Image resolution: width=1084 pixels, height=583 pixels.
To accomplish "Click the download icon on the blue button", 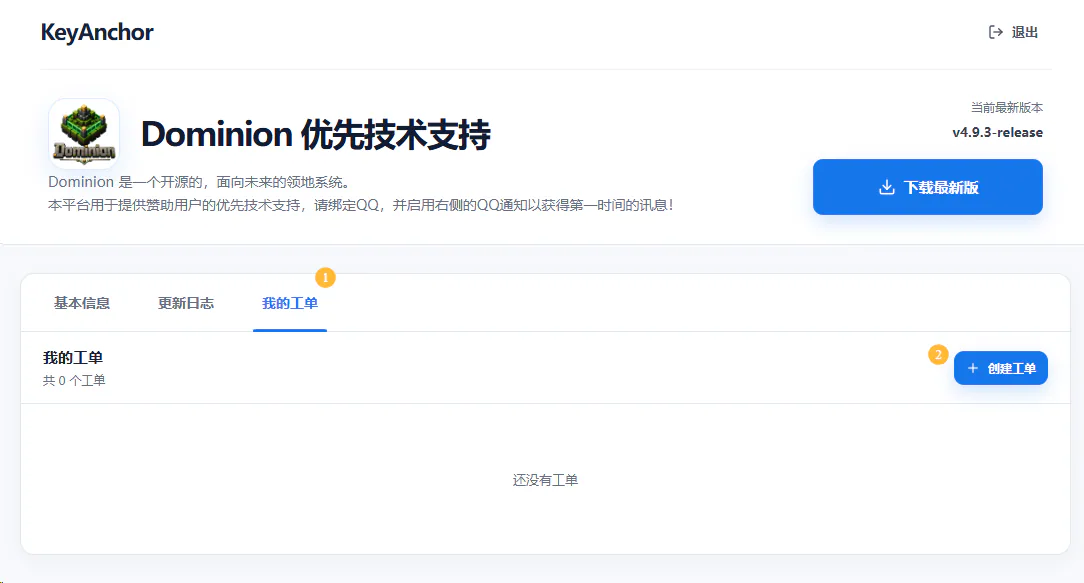I will coord(886,187).
